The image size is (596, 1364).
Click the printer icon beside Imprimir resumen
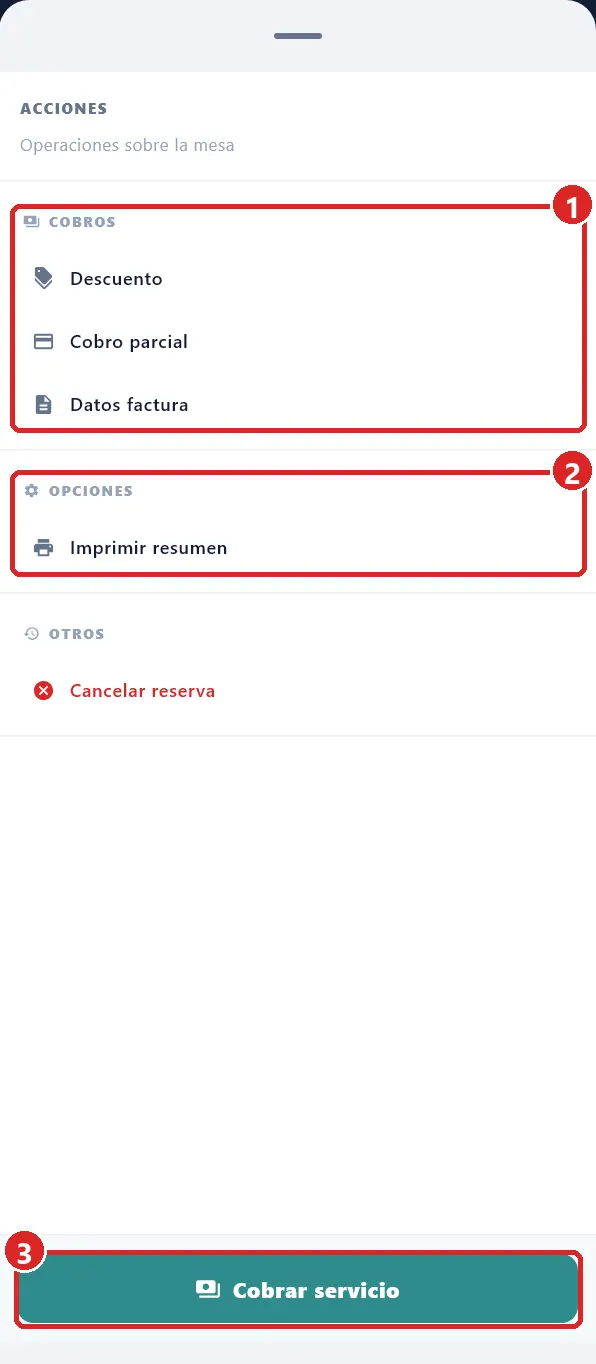click(43, 548)
